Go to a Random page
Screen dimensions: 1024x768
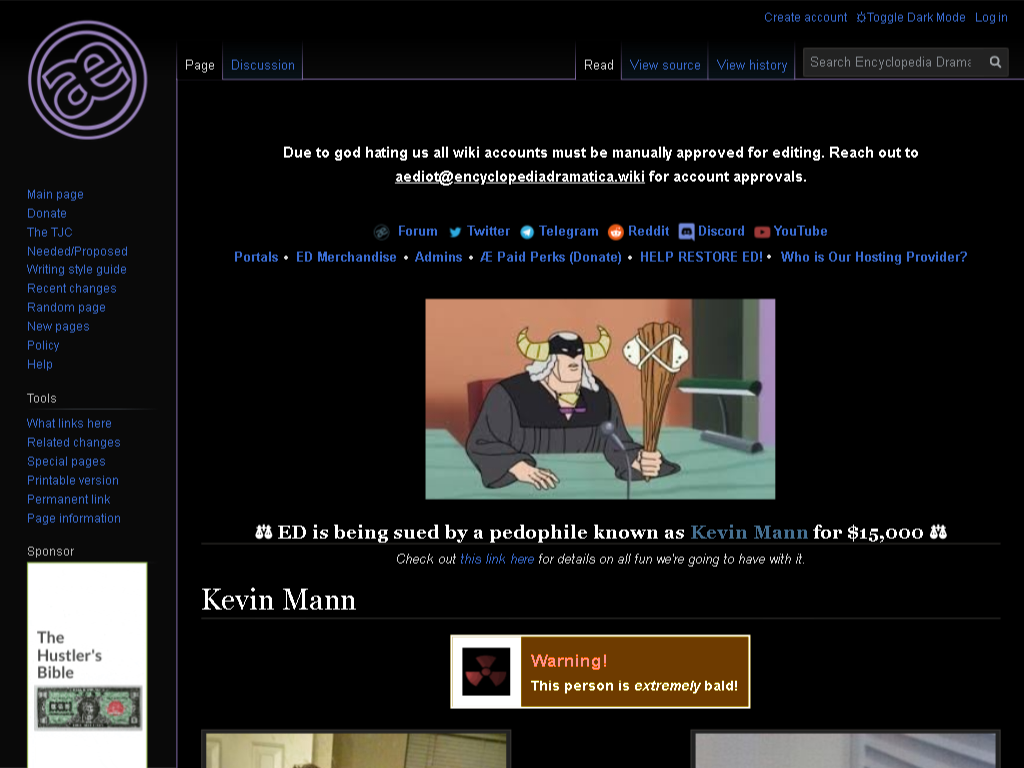coord(67,308)
